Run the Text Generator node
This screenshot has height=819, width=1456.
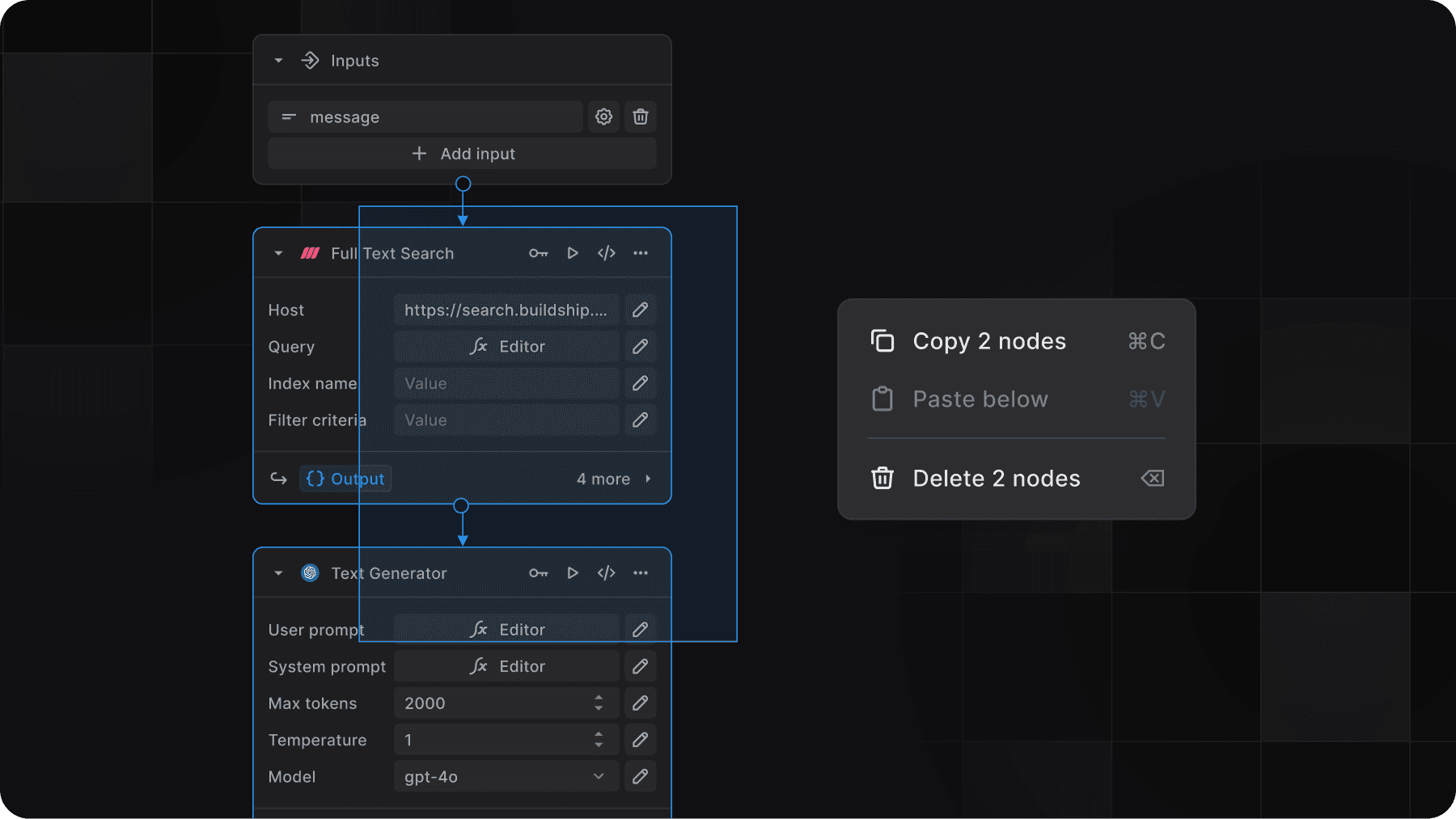573,573
